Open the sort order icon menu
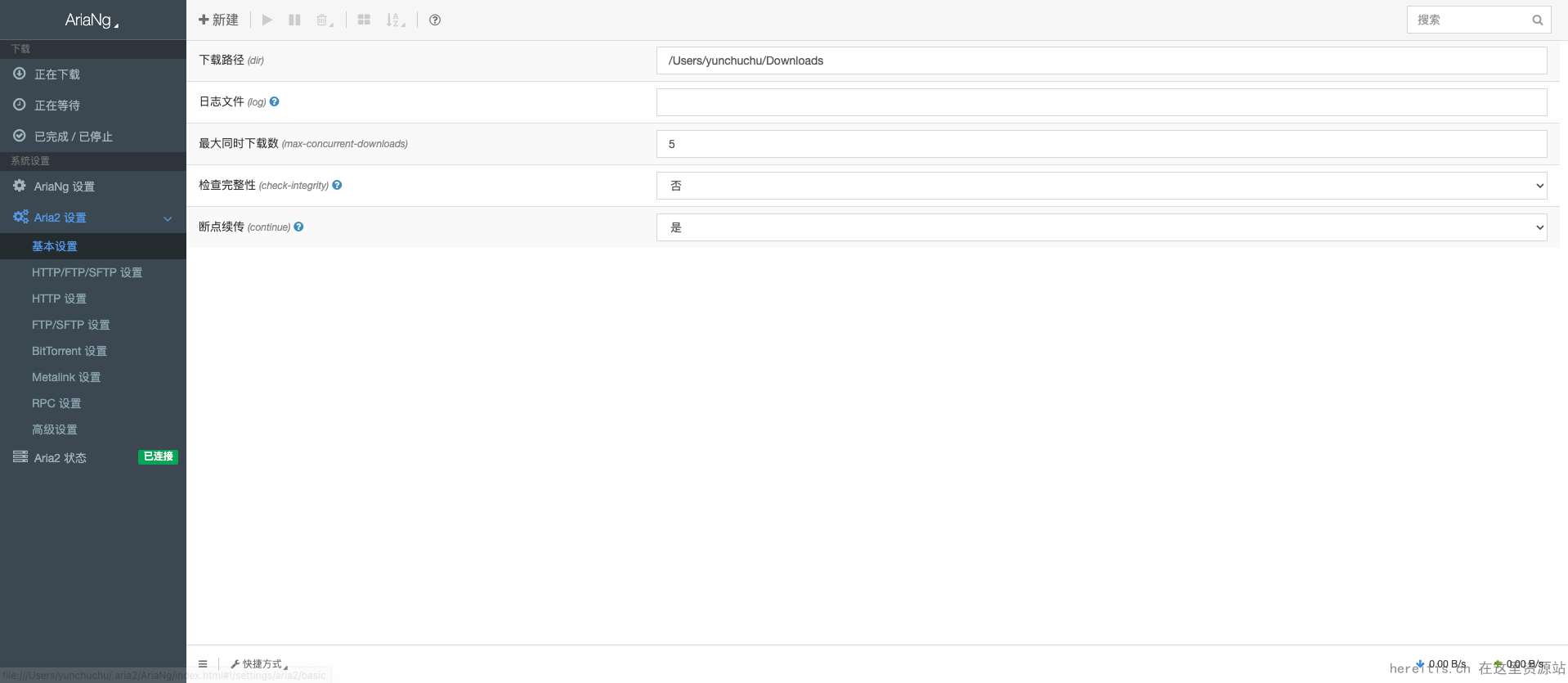Image resolution: width=1568 pixels, height=683 pixels. click(395, 20)
